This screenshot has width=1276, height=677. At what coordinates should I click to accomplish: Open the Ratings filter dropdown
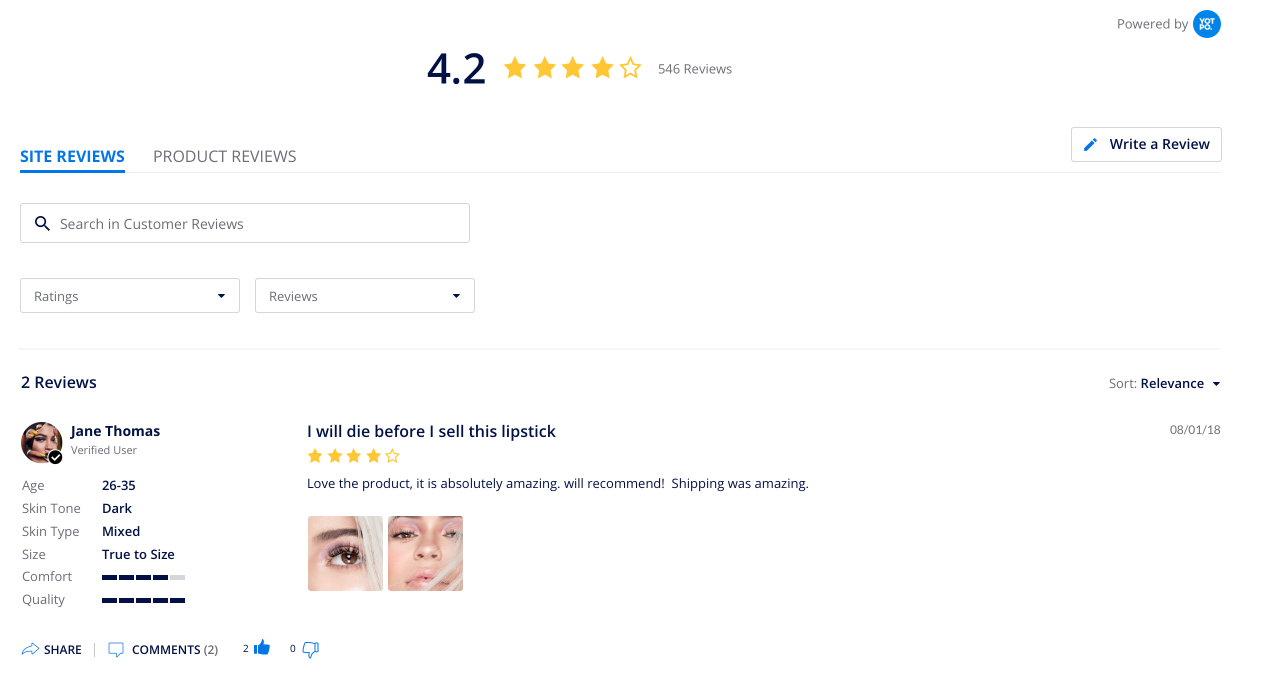click(x=130, y=296)
